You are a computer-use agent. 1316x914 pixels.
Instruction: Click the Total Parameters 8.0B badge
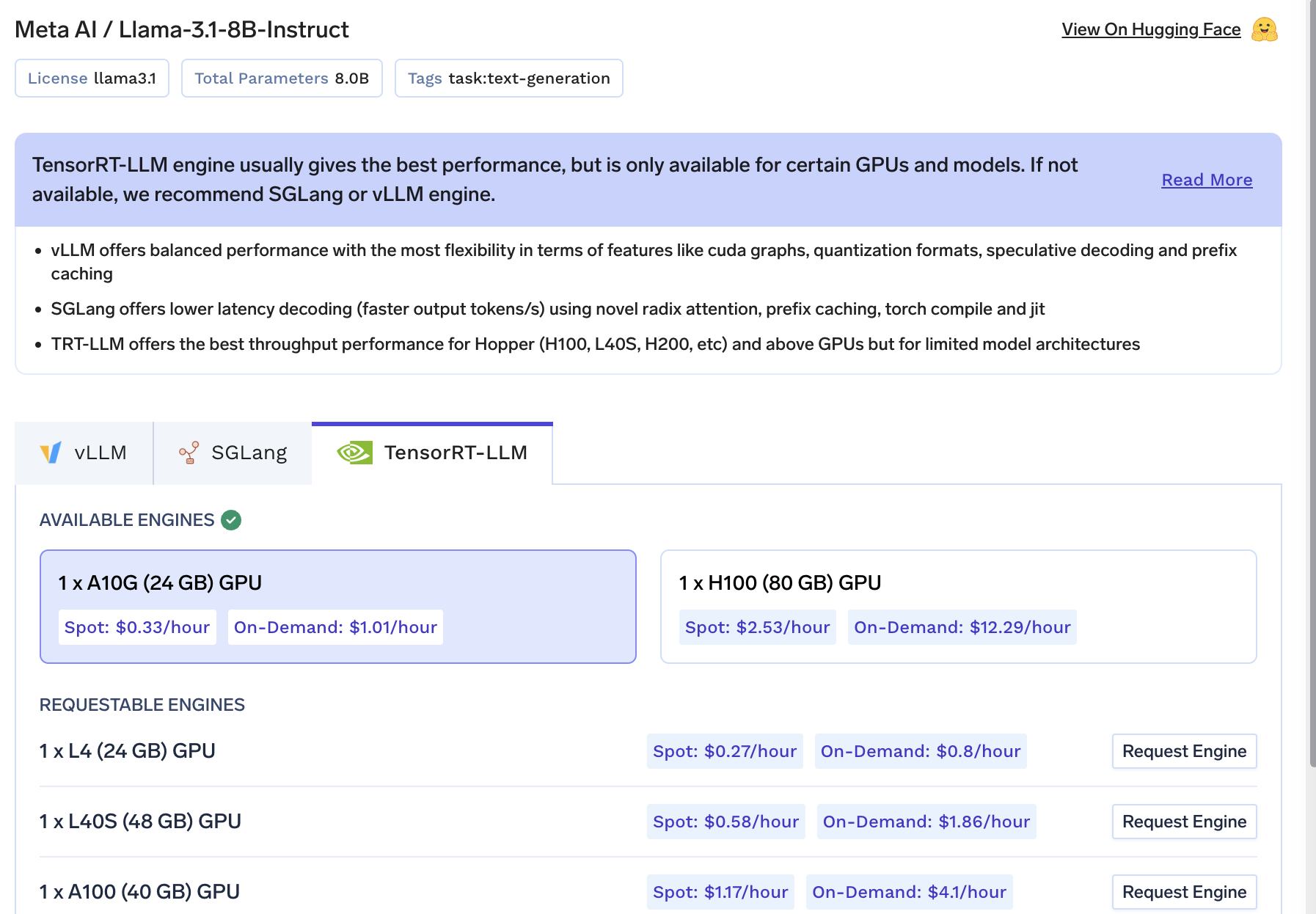(x=282, y=78)
